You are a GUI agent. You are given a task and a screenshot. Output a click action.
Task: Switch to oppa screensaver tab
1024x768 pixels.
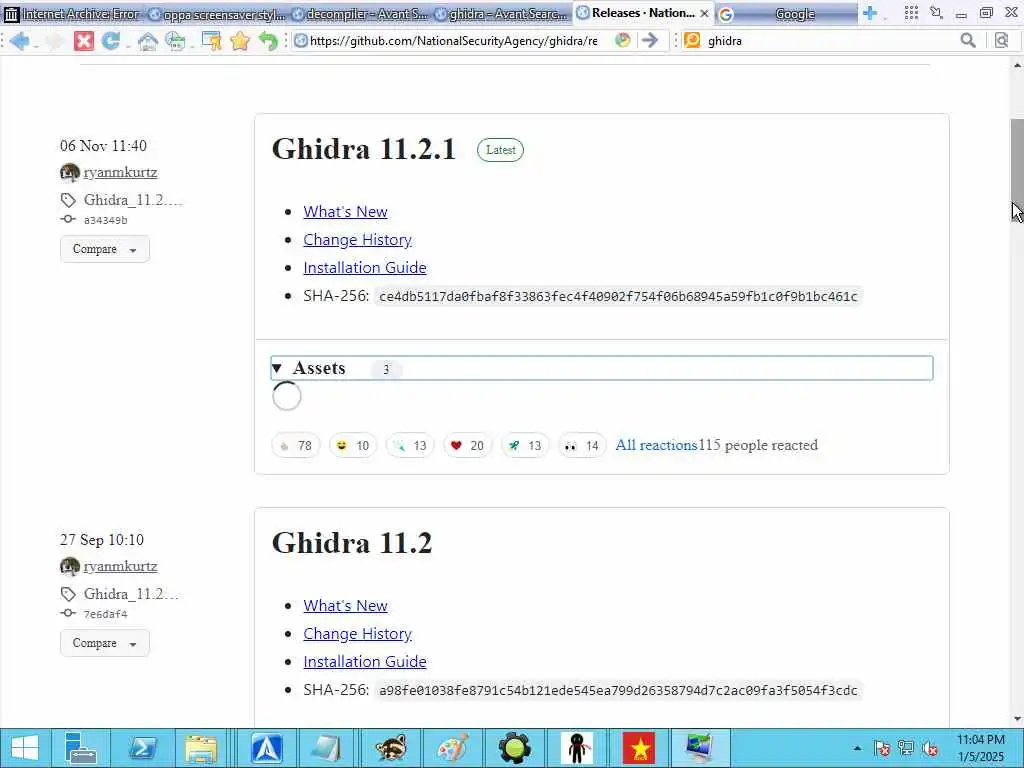tap(217, 13)
